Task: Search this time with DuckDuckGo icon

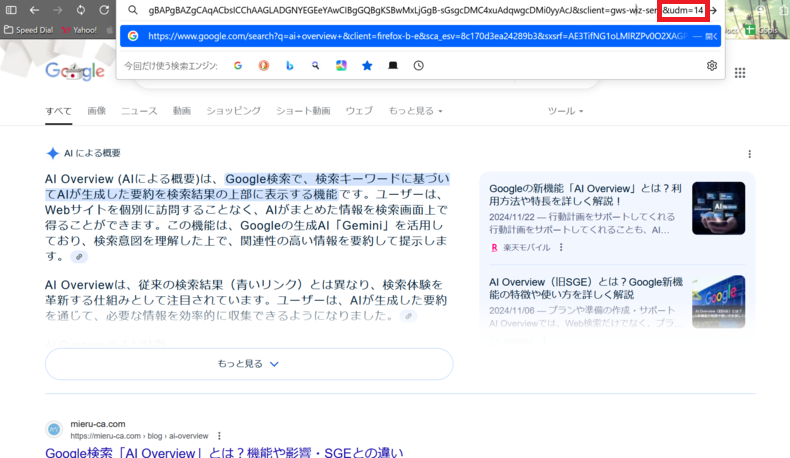Action: click(x=264, y=66)
